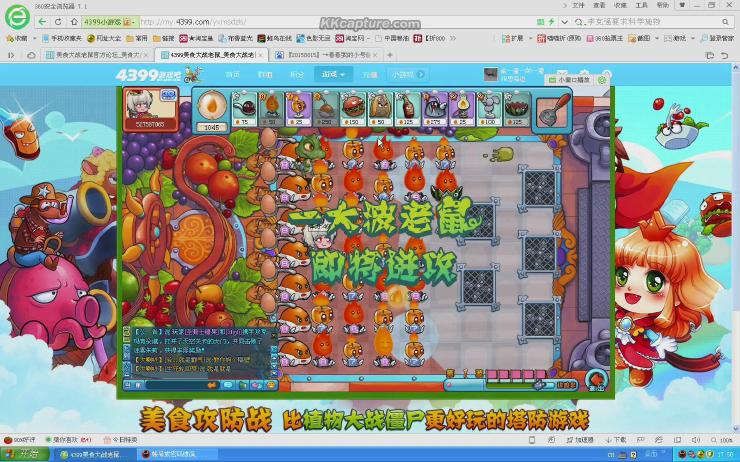Viewport: 740px width, 462px height.
Task: Switch to the 美食大战老鼠官方论坛 tab
Action: tap(97, 55)
